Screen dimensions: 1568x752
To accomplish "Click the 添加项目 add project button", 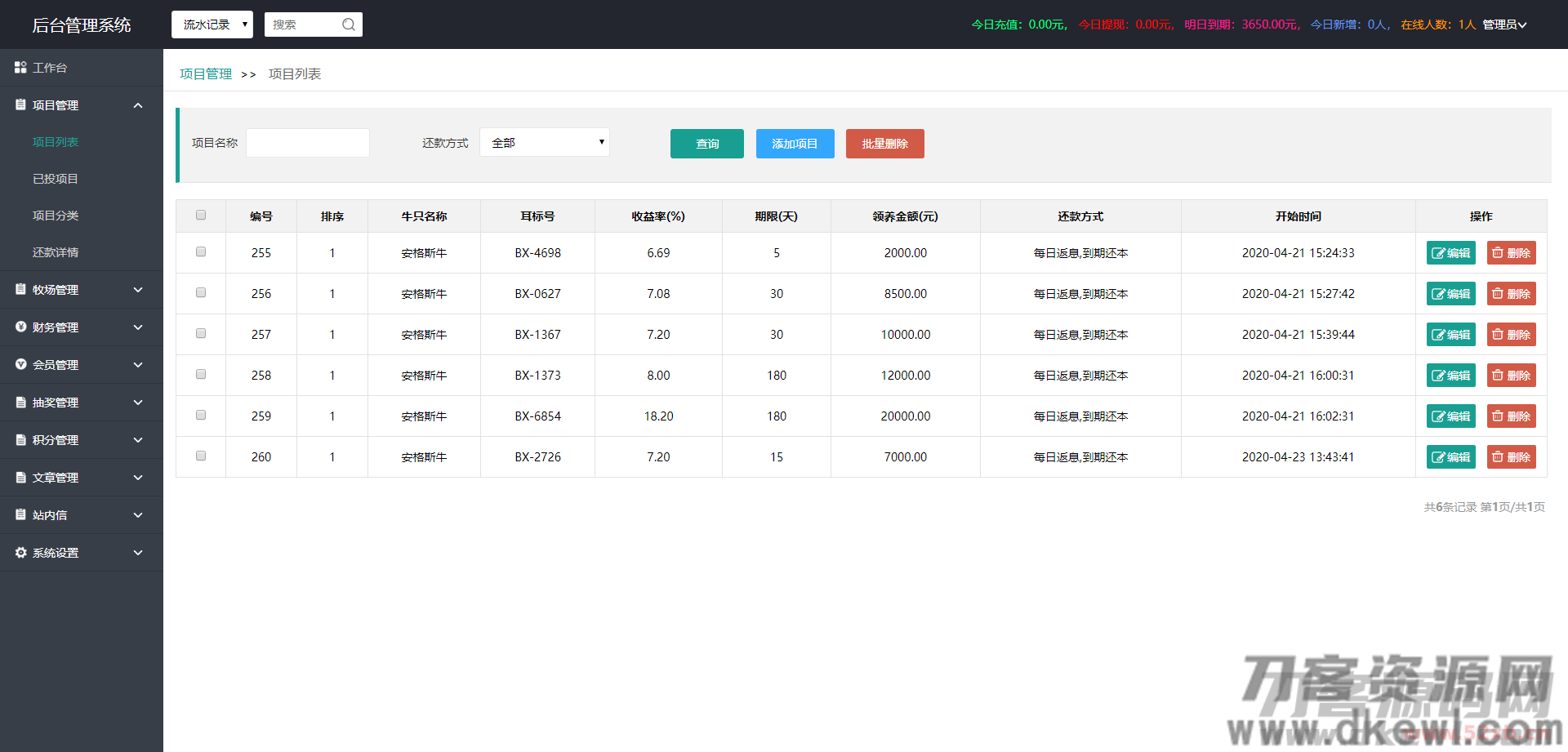I will [x=795, y=143].
